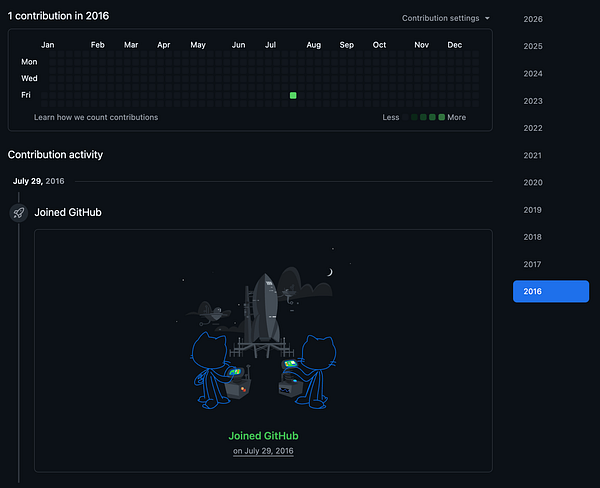Click the July 29, 2016 timeline date
The height and width of the screenshot is (488, 600).
[39, 181]
